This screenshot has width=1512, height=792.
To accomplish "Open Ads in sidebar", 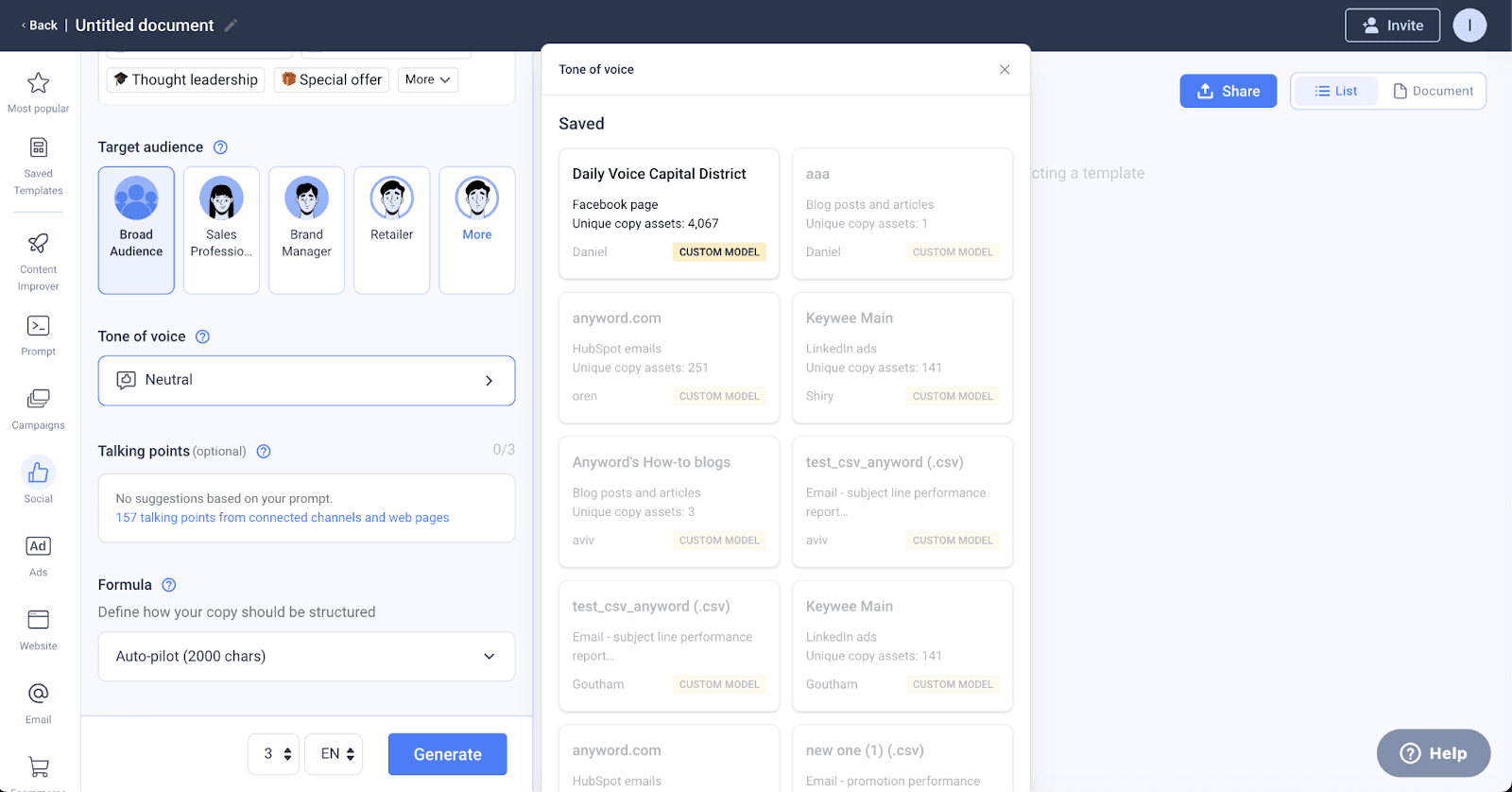I will (x=38, y=557).
